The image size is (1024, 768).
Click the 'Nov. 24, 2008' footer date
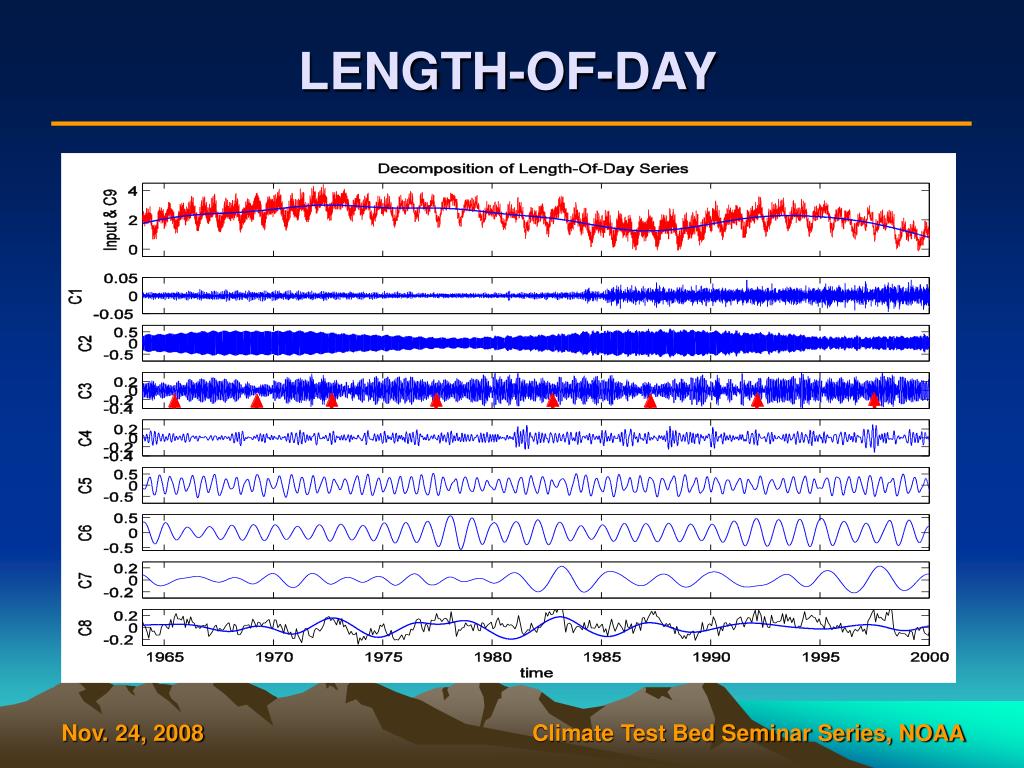point(133,733)
